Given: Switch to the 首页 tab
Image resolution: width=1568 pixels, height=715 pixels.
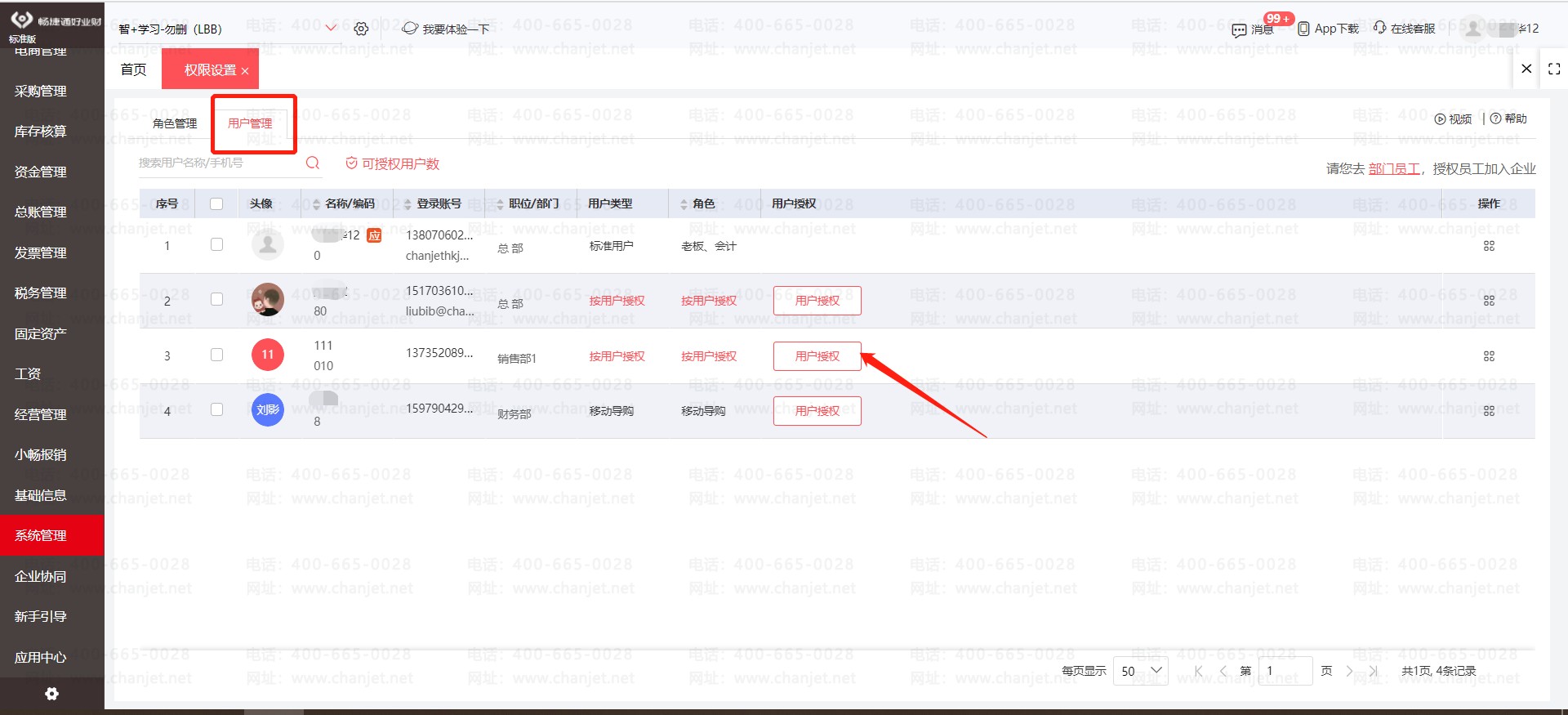Looking at the screenshot, I should [133, 69].
